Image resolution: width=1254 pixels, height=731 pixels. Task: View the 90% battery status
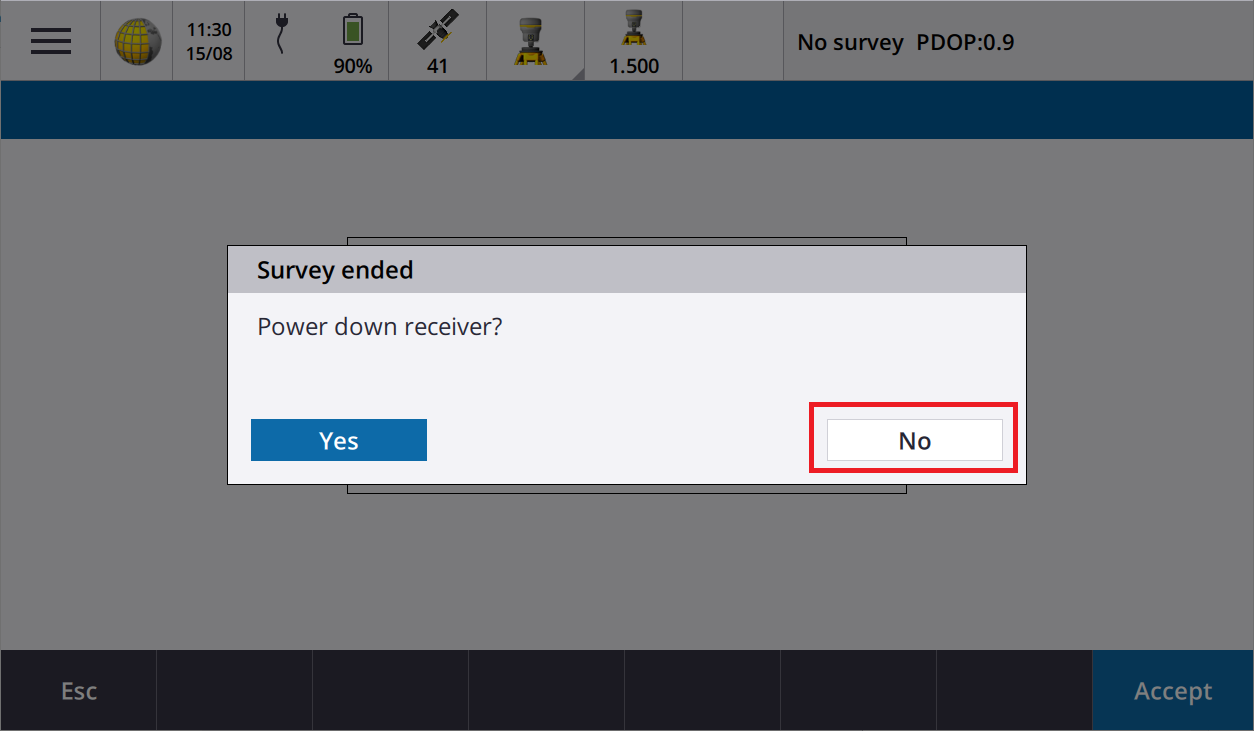click(353, 41)
